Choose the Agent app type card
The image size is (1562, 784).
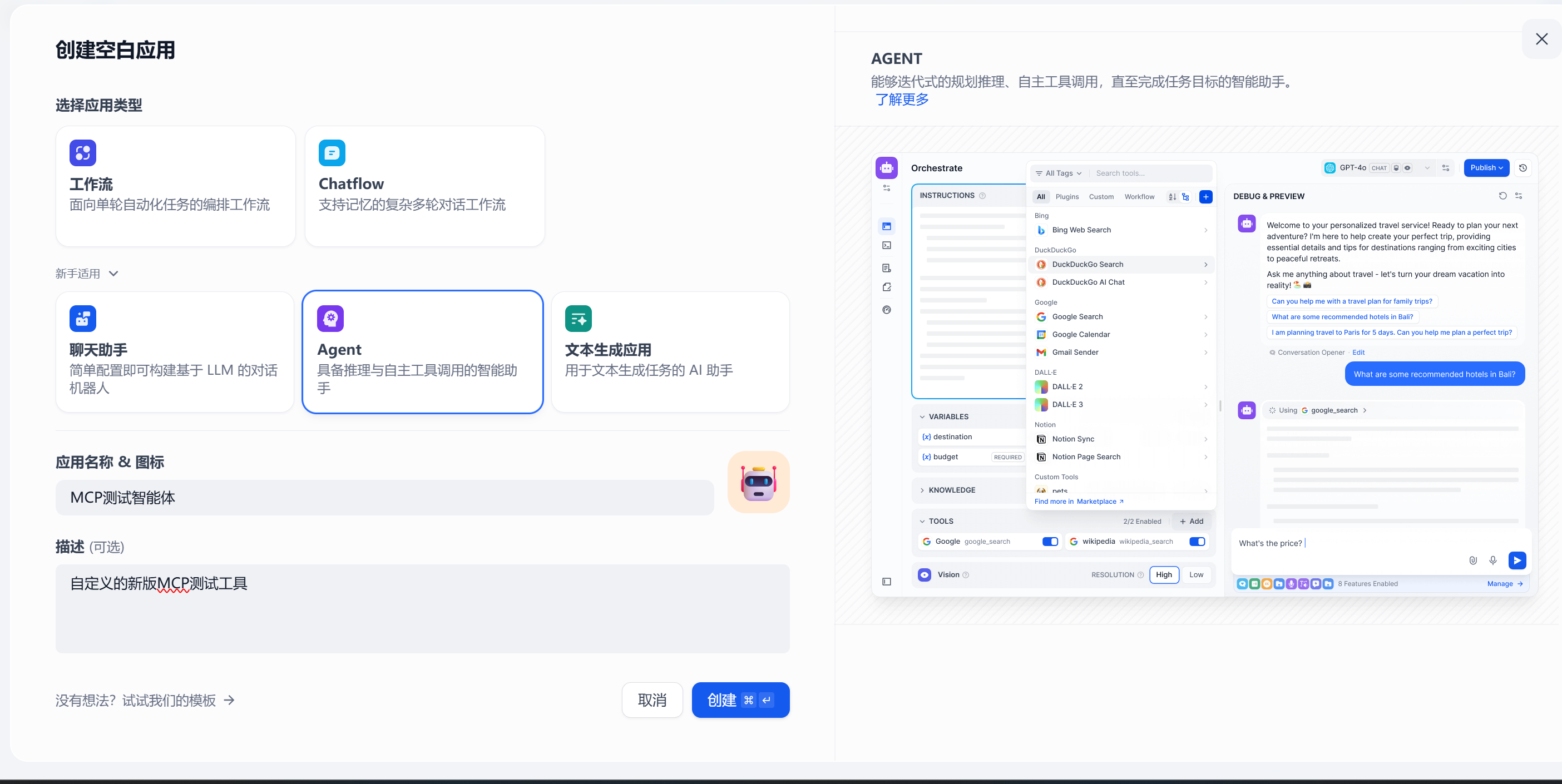423,352
